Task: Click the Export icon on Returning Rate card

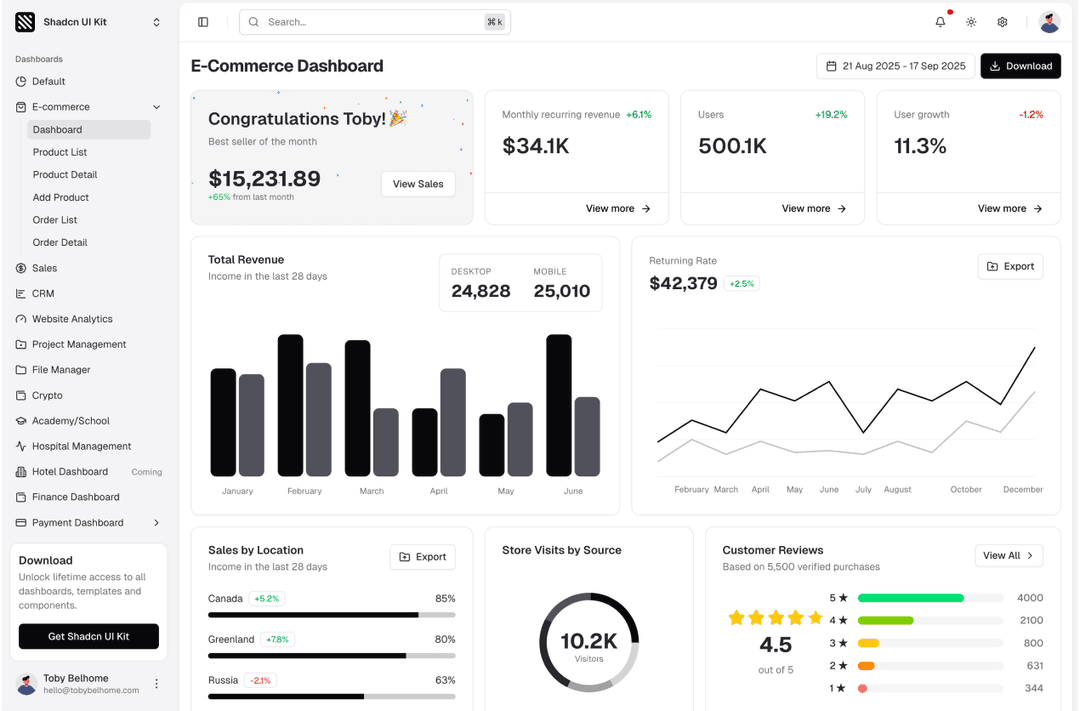Action: coord(994,266)
